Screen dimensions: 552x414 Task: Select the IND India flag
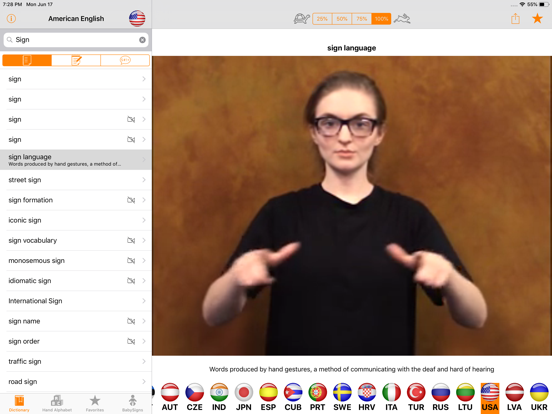click(219, 397)
